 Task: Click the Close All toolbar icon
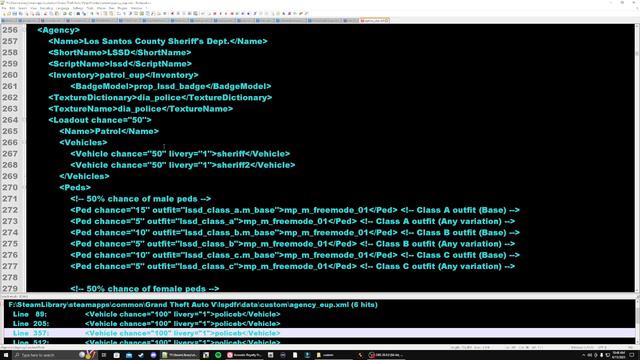click(x=32, y=13)
